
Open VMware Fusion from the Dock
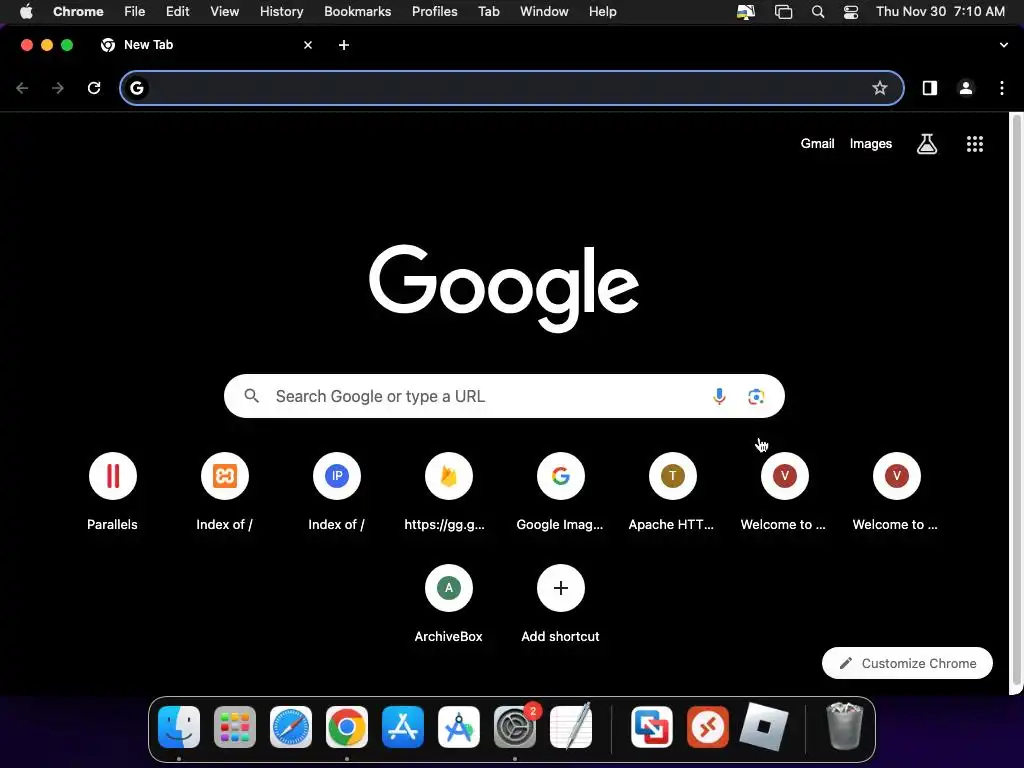(652, 727)
